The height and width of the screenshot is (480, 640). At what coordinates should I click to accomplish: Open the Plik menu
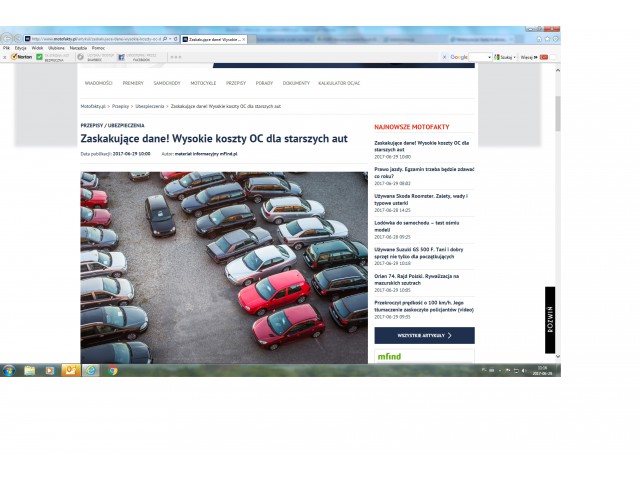7,48
